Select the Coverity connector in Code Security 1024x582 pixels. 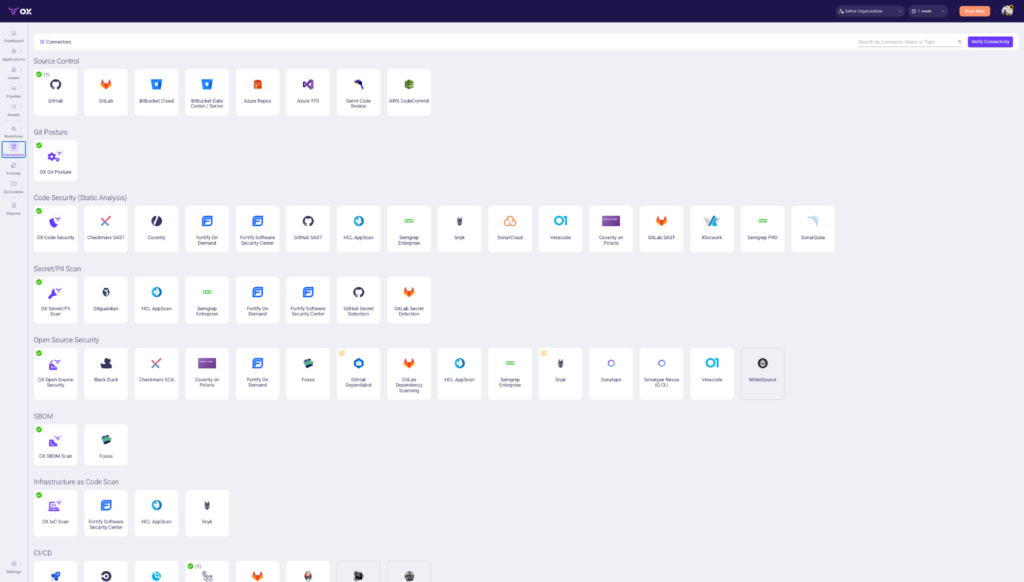(156, 229)
